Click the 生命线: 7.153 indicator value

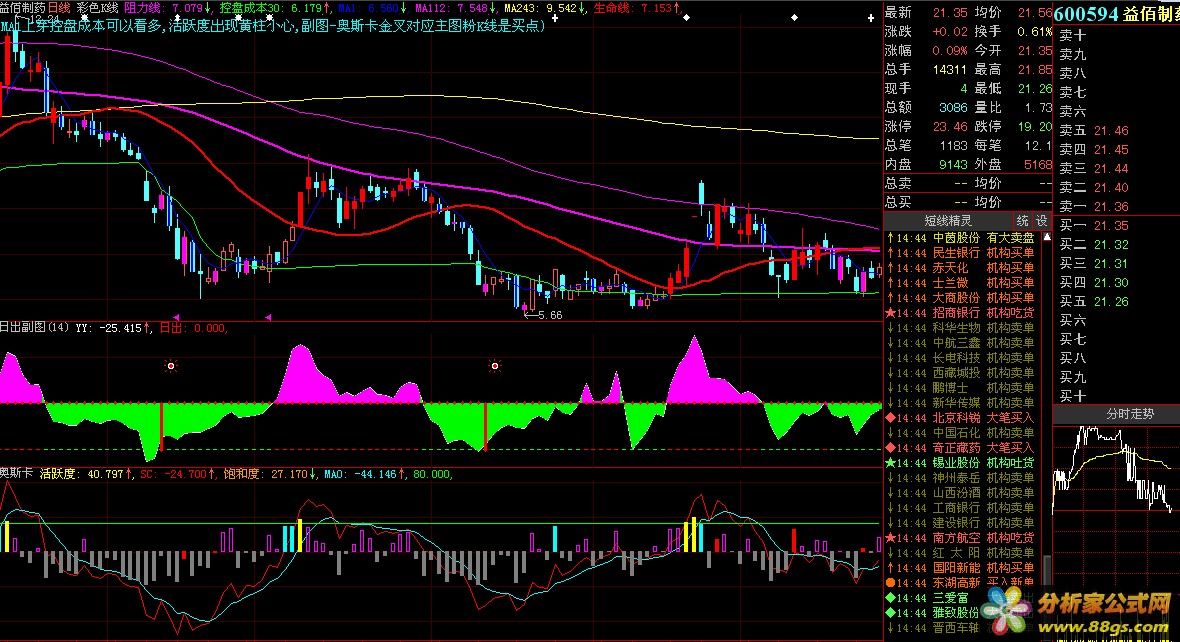click(636, 8)
